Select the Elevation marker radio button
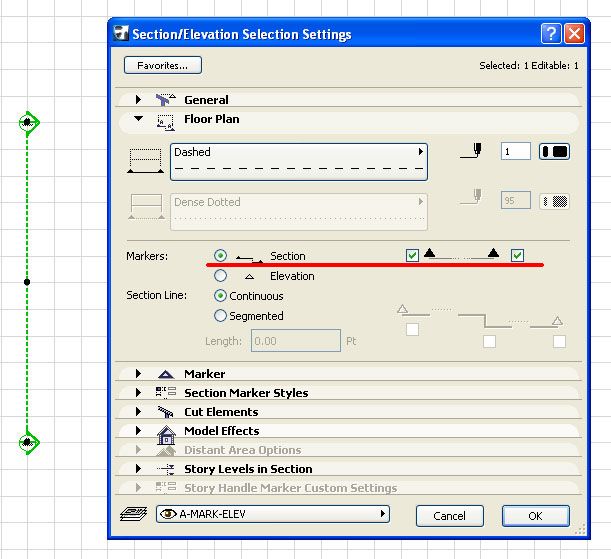 (x=220, y=276)
